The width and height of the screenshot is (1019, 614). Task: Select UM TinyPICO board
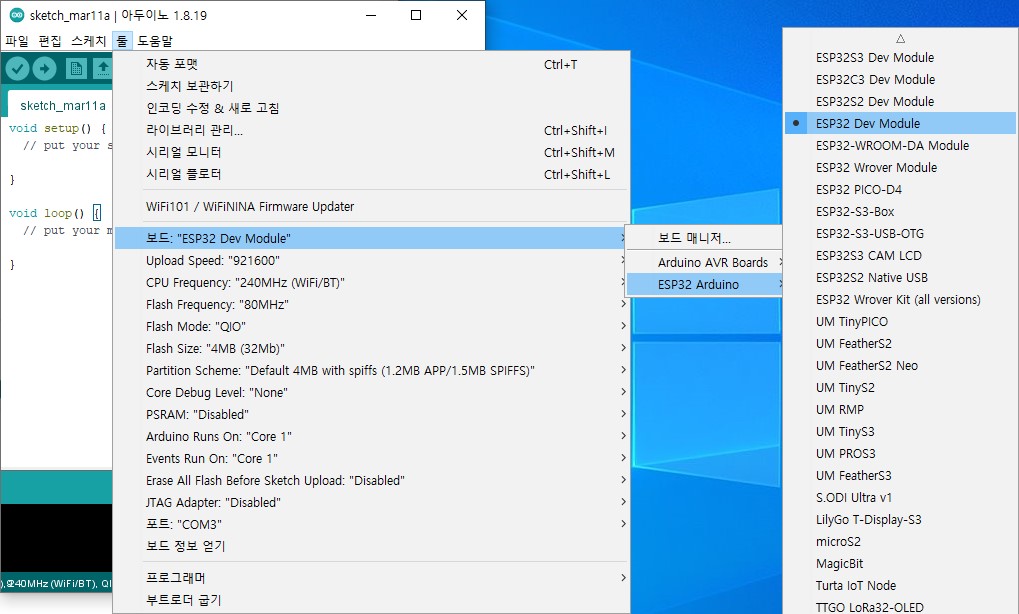pos(900,322)
